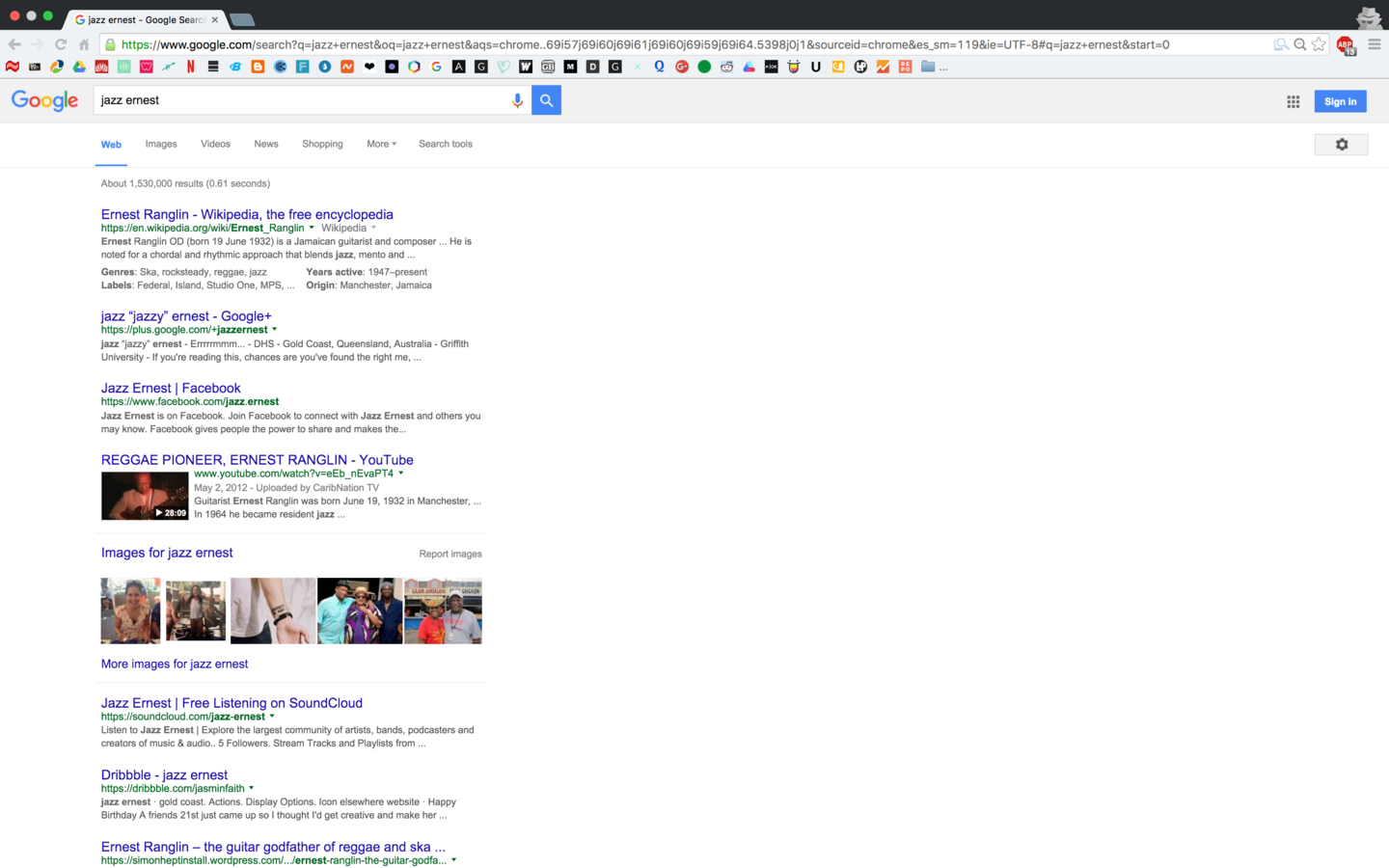This screenshot has height=868, width=1389.
Task: Bookmark this page with the star icon
Action: click(x=1319, y=44)
